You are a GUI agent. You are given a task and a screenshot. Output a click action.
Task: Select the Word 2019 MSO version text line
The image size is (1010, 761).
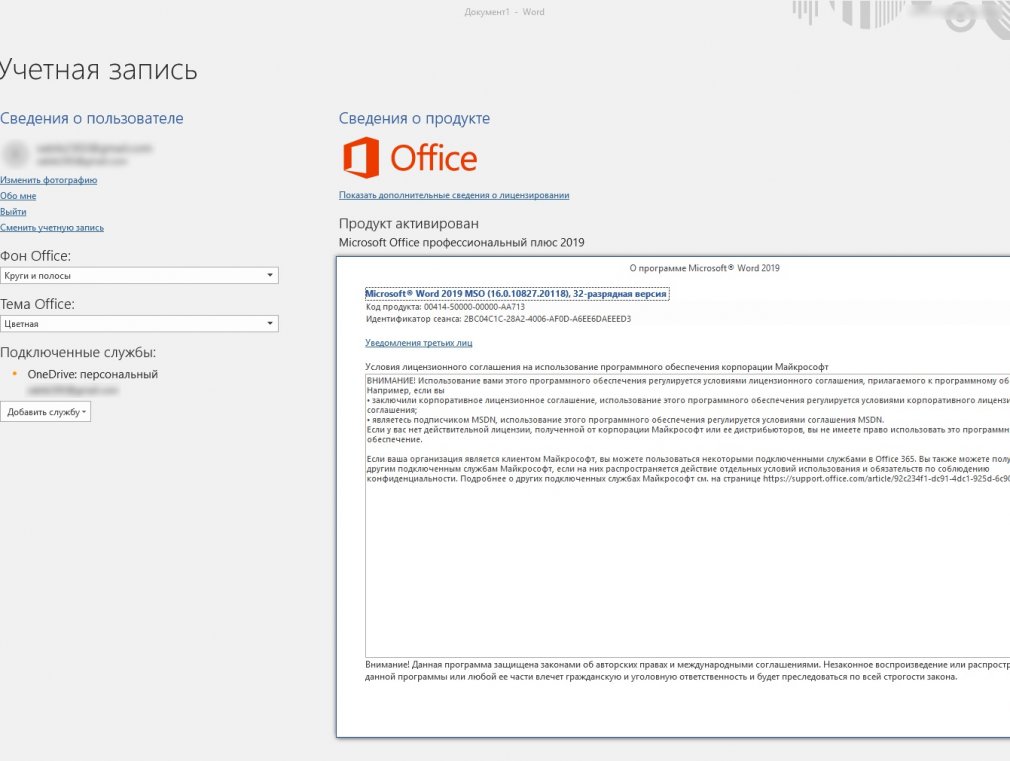coord(517,294)
